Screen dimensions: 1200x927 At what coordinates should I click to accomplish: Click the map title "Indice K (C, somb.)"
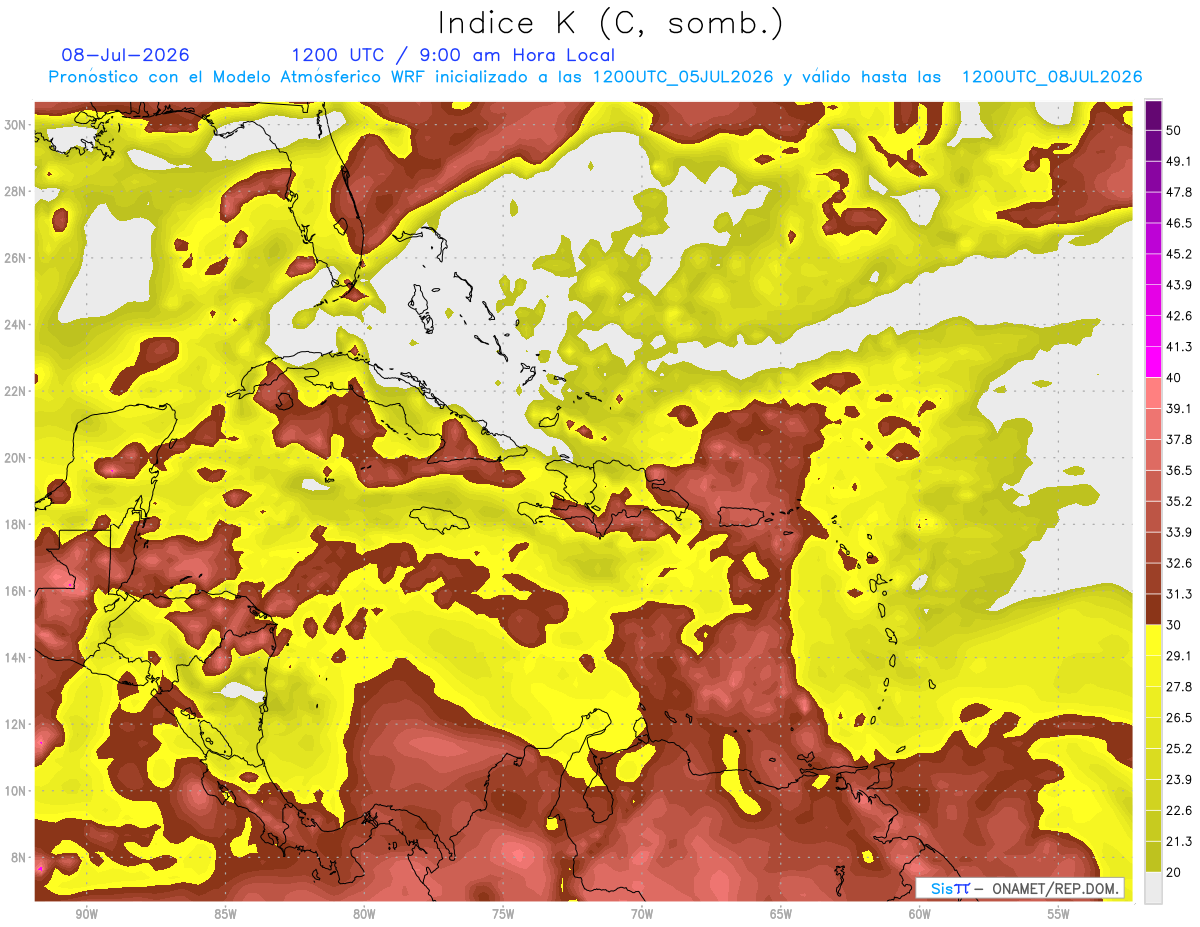point(611,22)
